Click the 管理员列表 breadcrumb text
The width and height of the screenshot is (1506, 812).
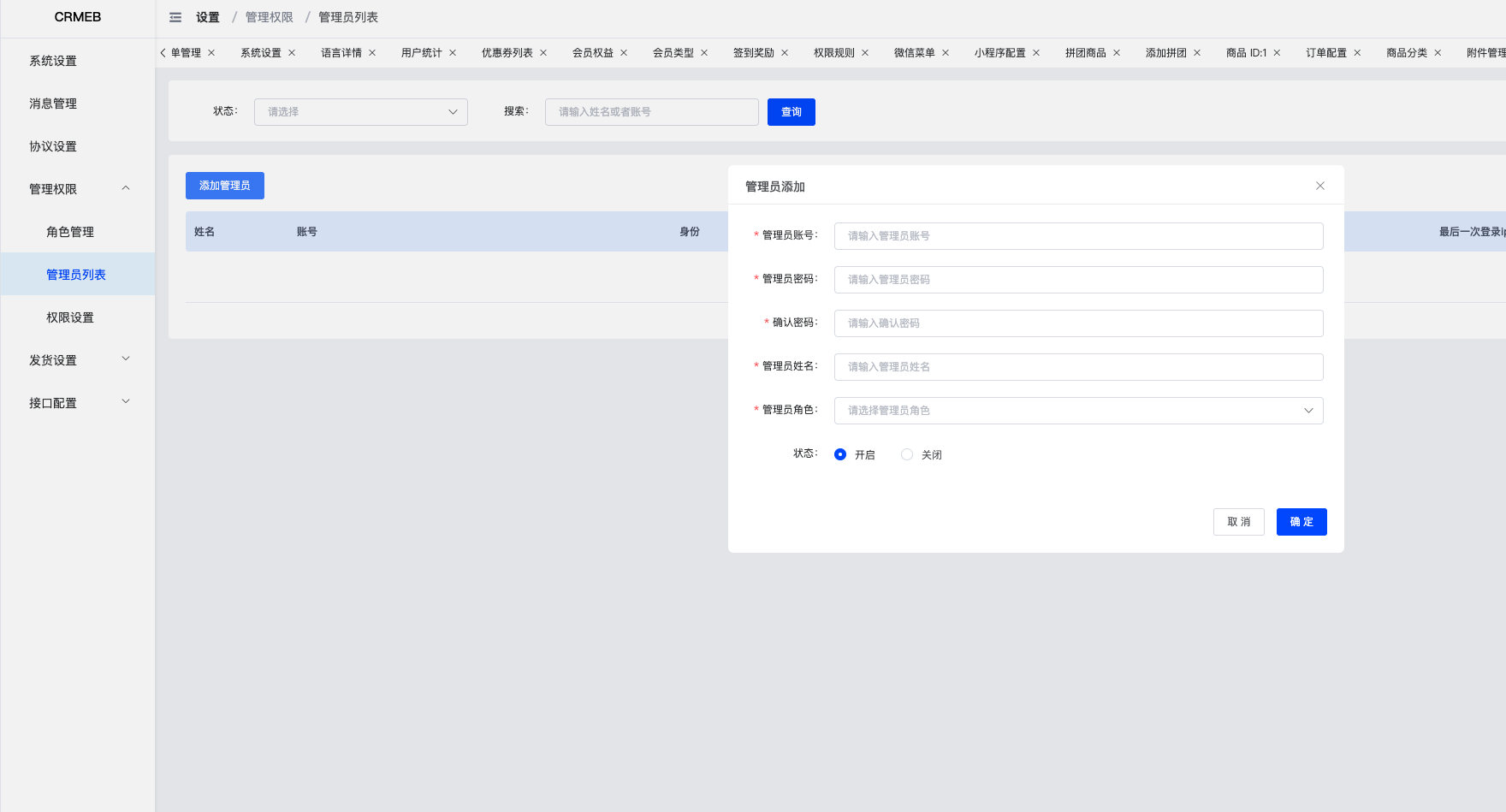pyautogui.click(x=348, y=17)
